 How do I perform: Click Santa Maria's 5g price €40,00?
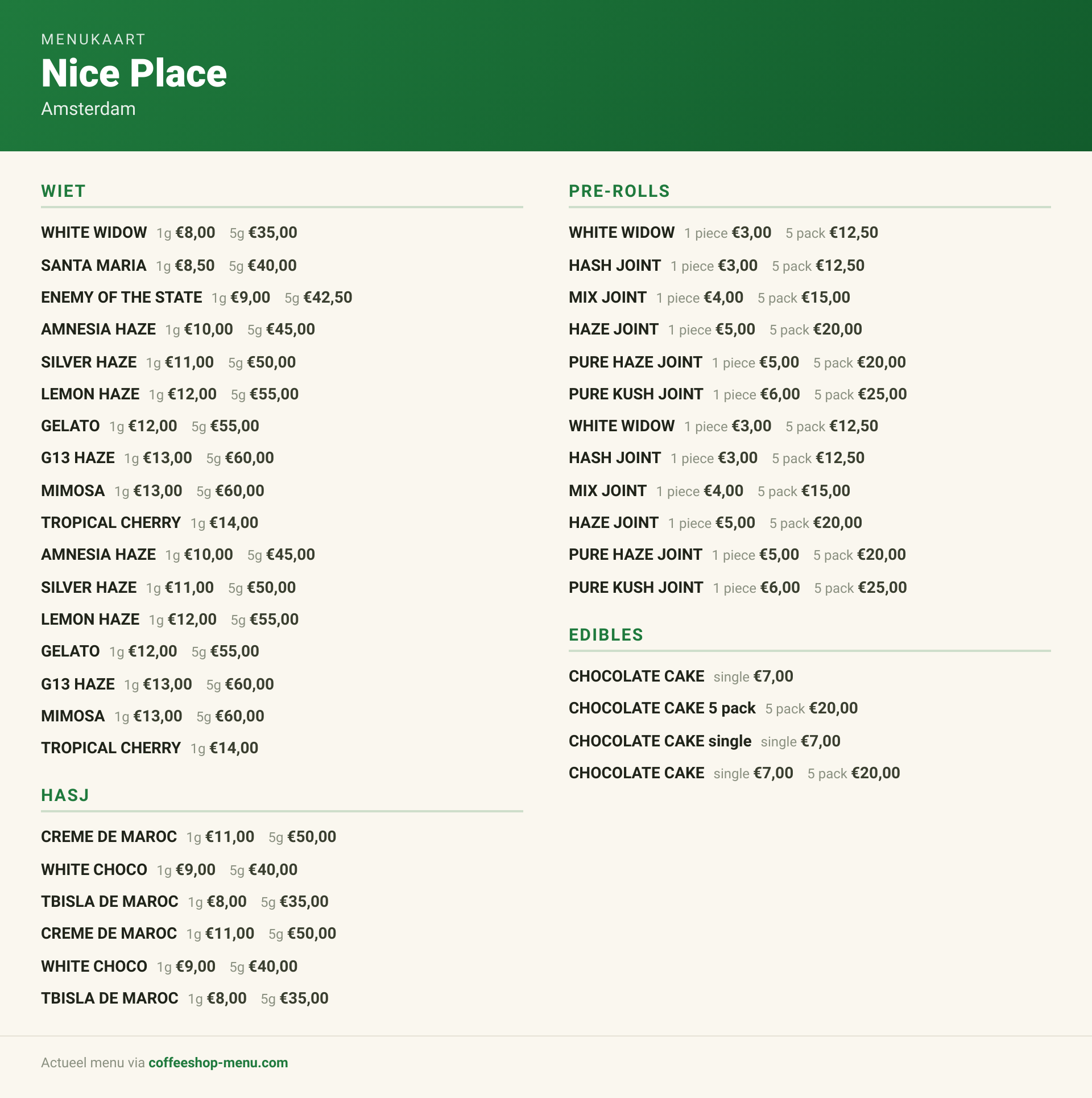pyautogui.click(x=272, y=266)
